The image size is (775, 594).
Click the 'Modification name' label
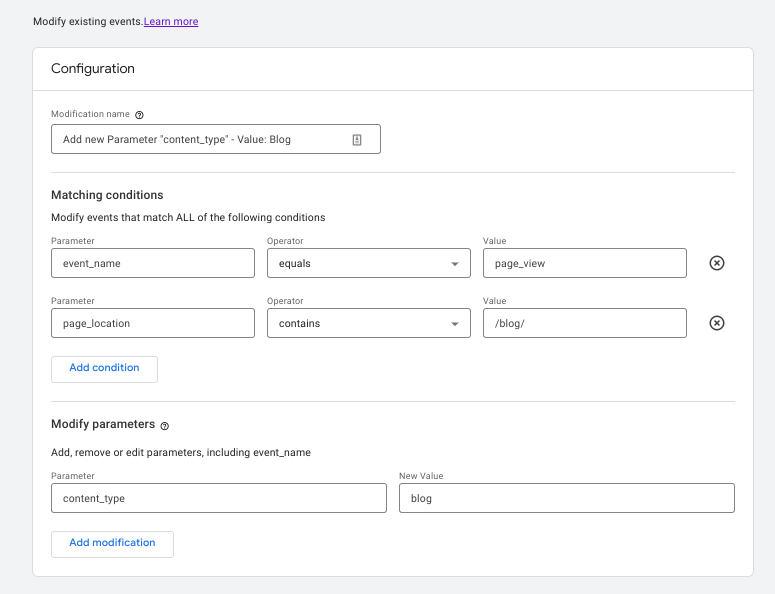(x=90, y=114)
